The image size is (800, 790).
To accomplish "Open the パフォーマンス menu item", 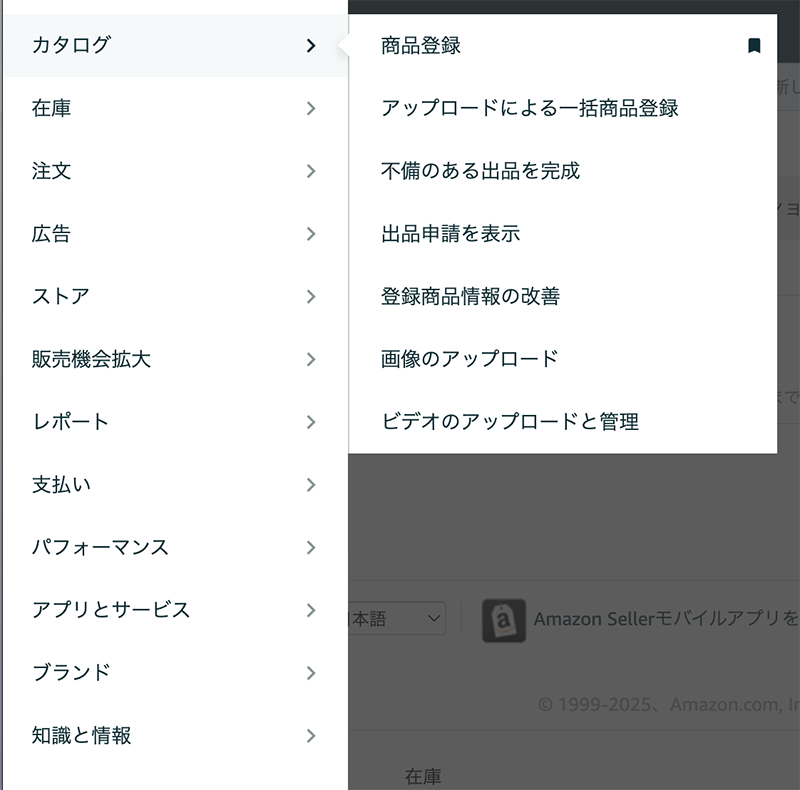I will [x=177, y=548].
